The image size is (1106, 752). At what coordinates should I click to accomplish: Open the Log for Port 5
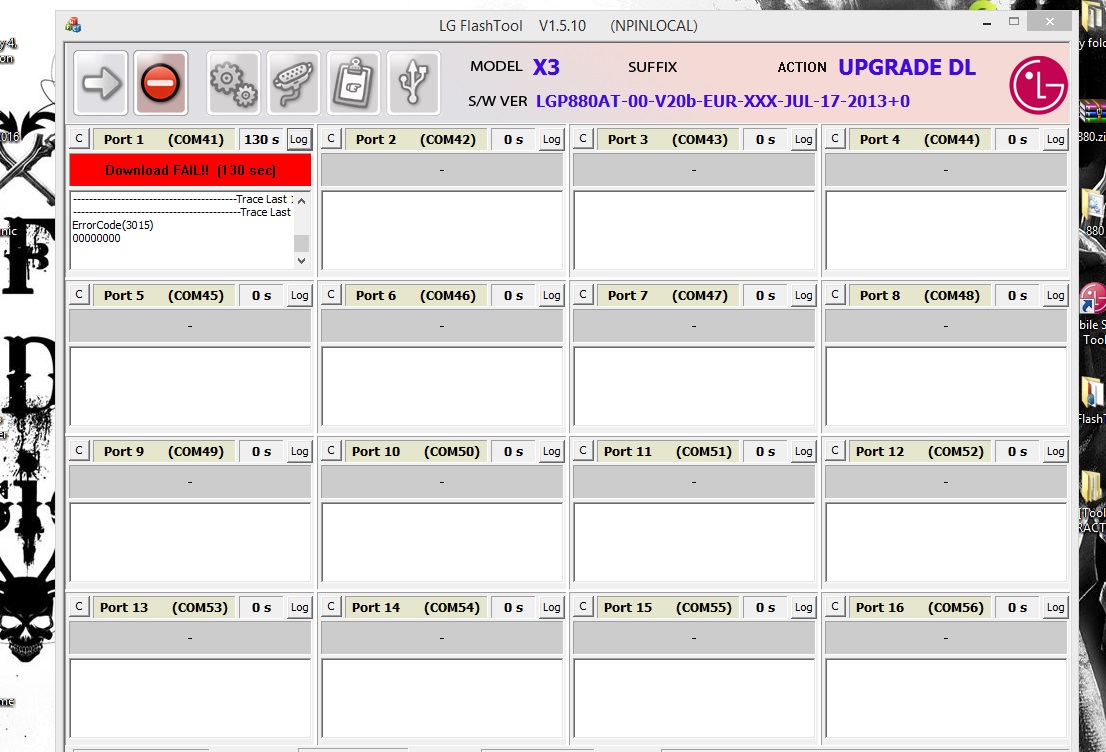pyautogui.click(x=299, y=296)
